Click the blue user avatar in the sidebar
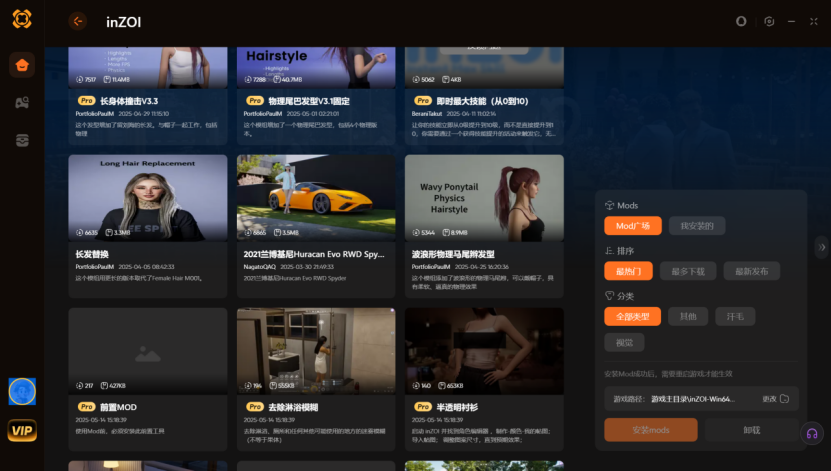The height and width of the screenshot is (471, 831). pyautogui.click(x=22, y=392)
